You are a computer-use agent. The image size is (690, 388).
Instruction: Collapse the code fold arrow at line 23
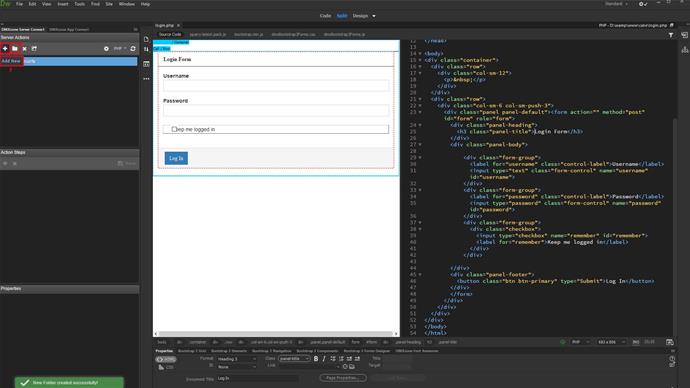[420, 112]
